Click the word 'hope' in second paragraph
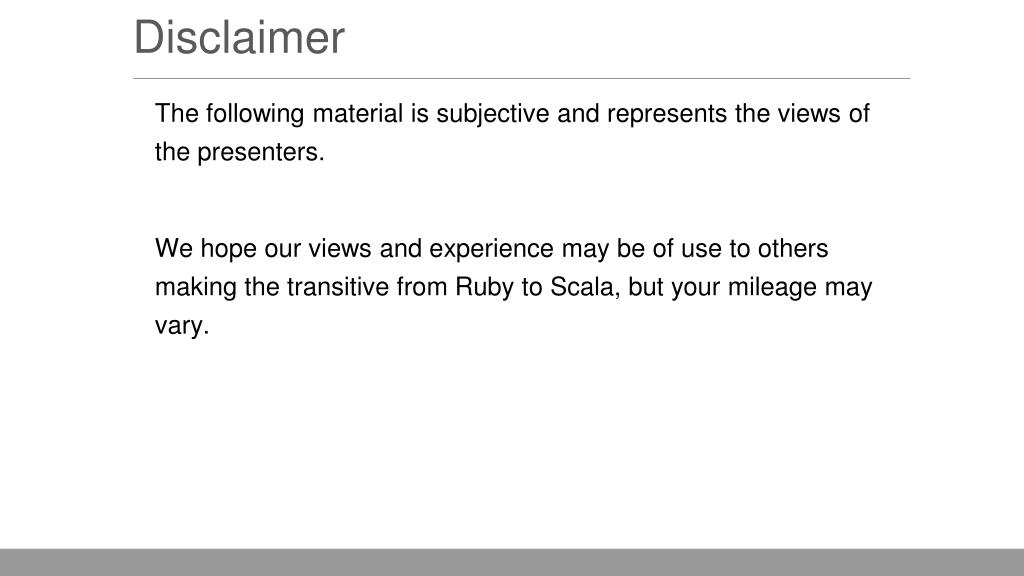The image size is (1024, 576). (229, 249)
